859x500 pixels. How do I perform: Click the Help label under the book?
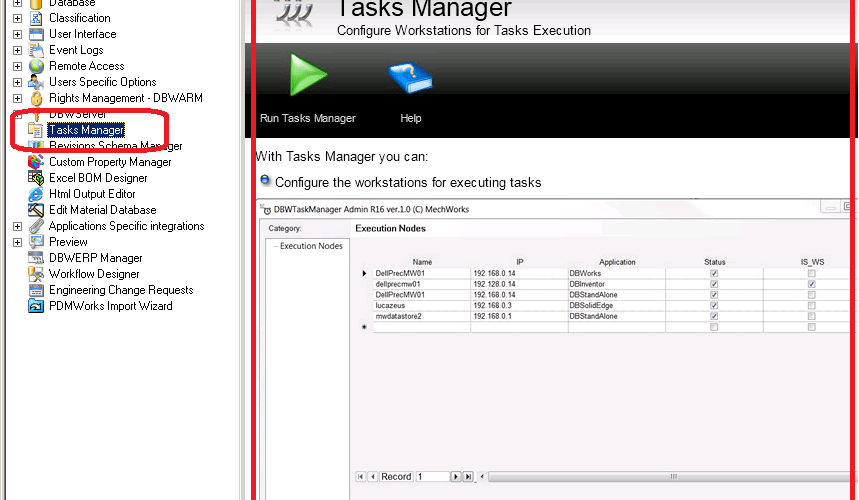pyautogui.click(x=410, y=118)
